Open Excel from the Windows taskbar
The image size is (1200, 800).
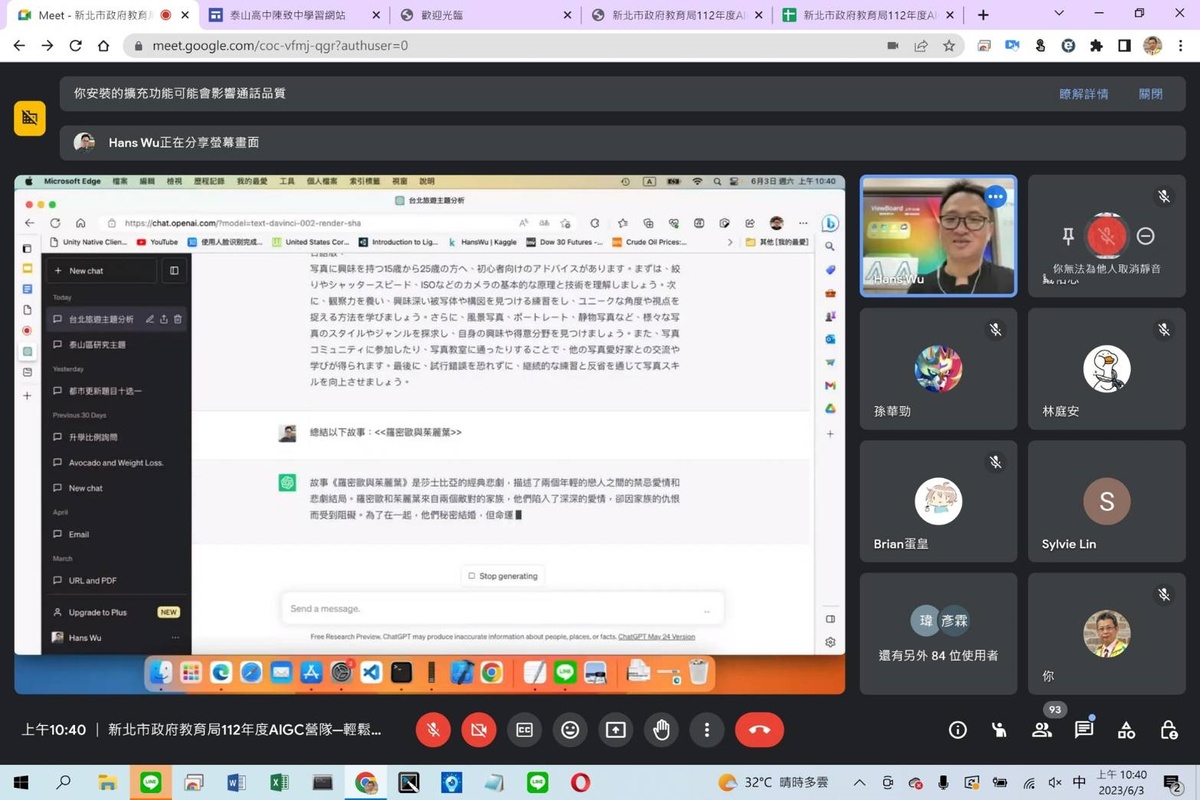coord(280,782)
